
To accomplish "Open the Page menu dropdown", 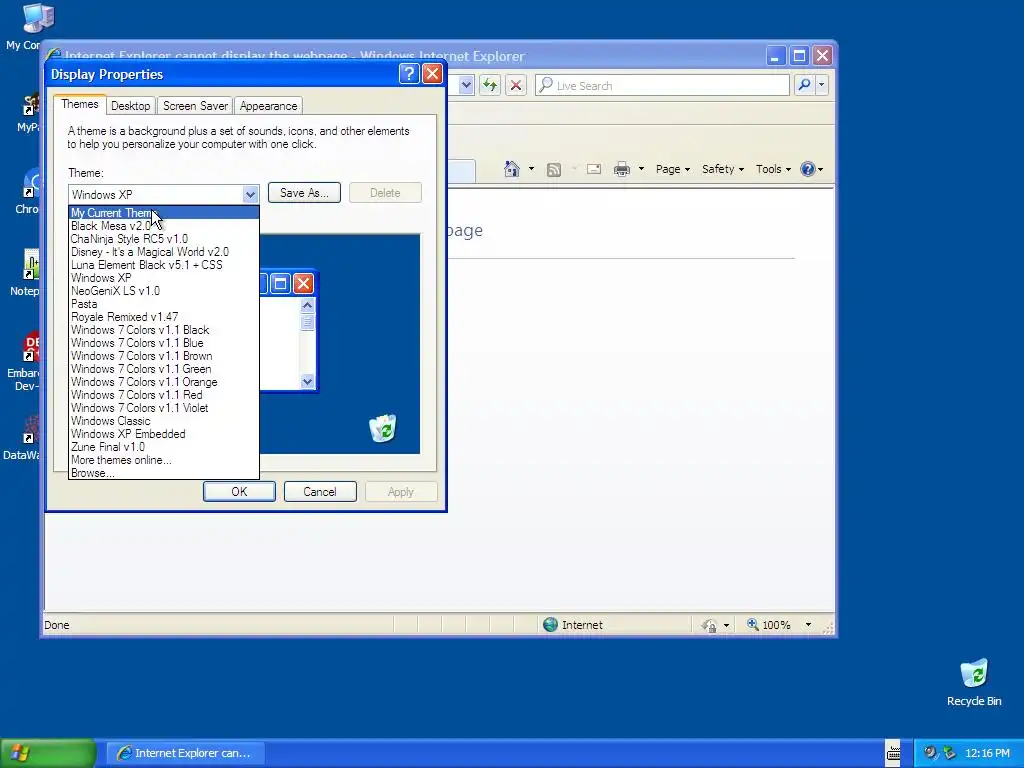I will tap(673, 169).
